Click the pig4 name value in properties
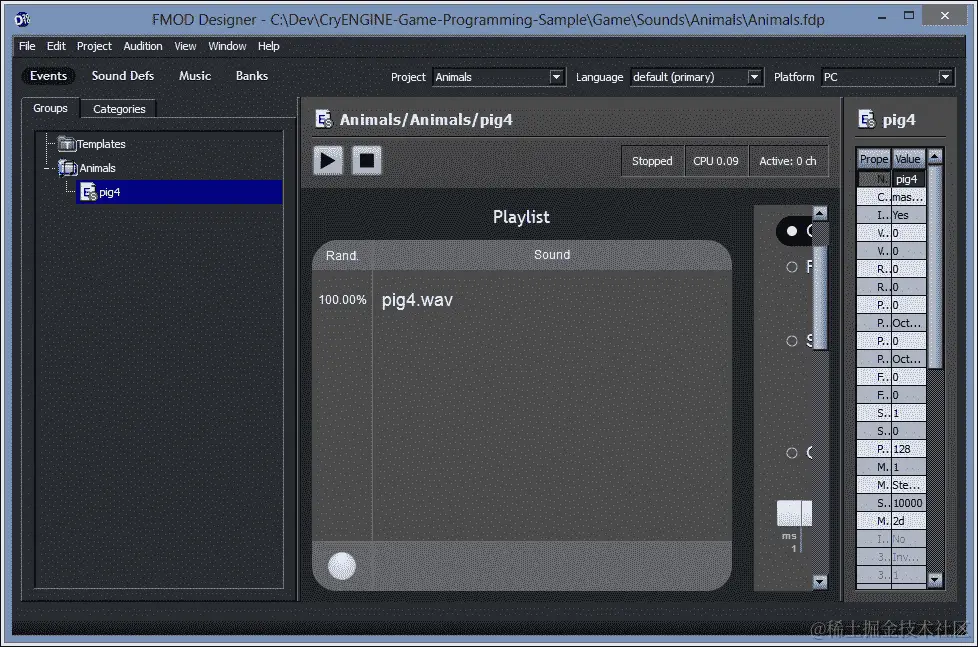The height and width of the screenshot is (647, 978). click(x=908, y=179)
